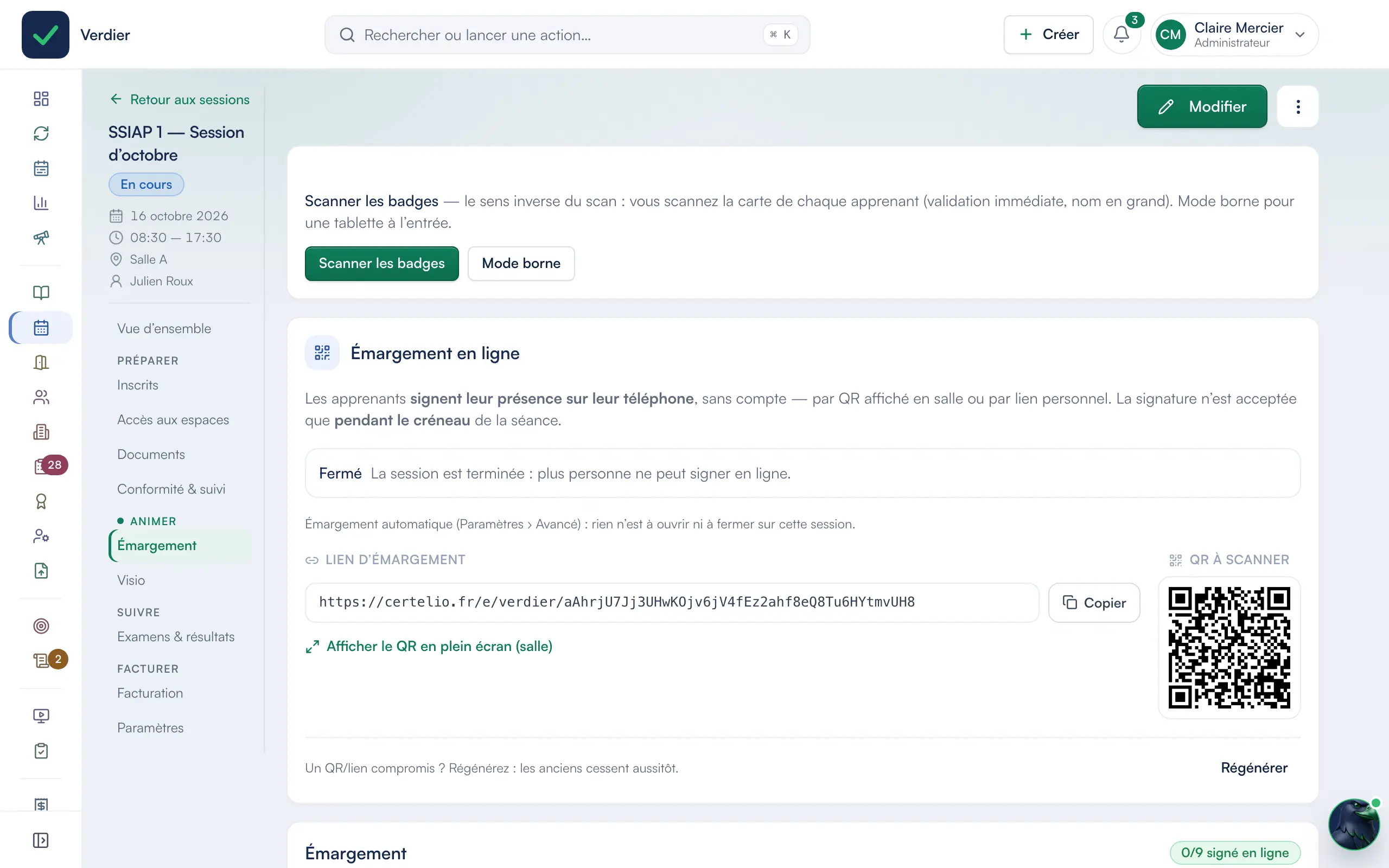
Task: Click the Mode borne button
Action: (521, 264)
